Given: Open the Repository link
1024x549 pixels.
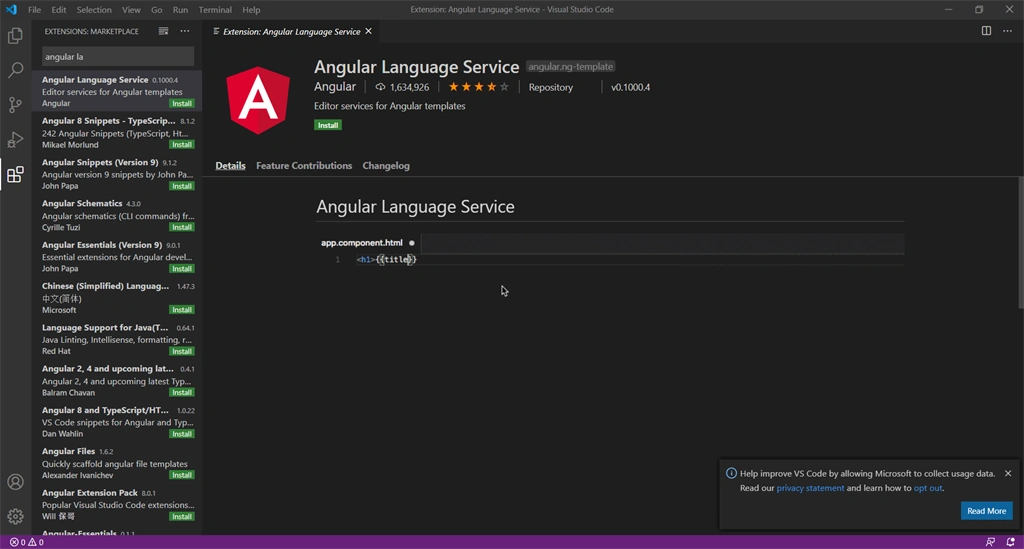Looking at the screenshot, I should click(x=551, y=87).
